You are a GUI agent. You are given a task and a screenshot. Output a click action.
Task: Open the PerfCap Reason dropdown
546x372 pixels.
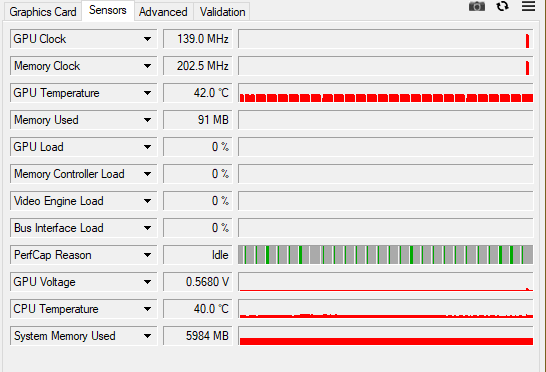(148, 255)
